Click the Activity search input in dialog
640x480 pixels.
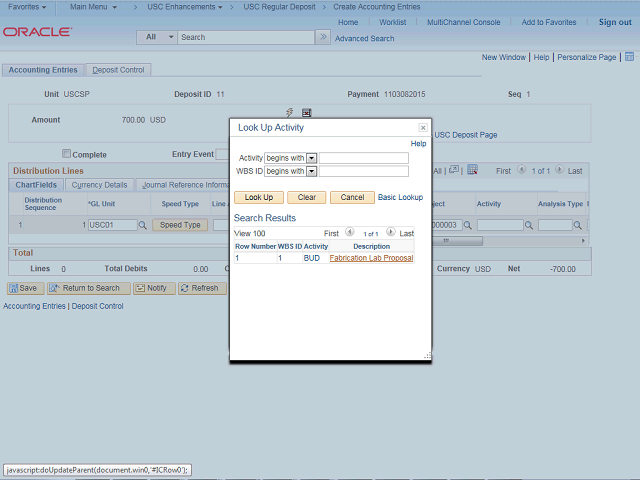(364, 158)
